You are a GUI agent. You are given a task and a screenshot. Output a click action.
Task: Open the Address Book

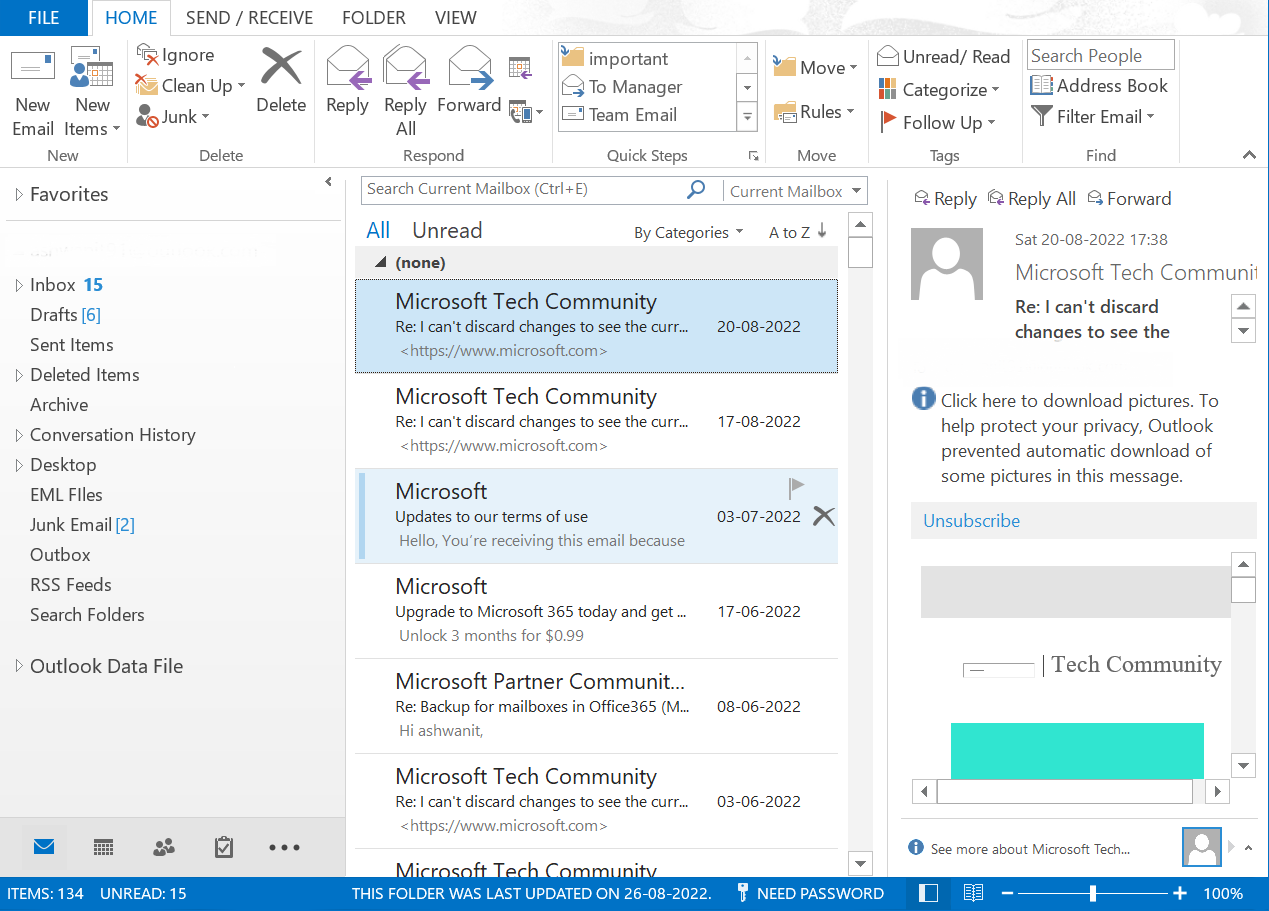point(1099,86)
